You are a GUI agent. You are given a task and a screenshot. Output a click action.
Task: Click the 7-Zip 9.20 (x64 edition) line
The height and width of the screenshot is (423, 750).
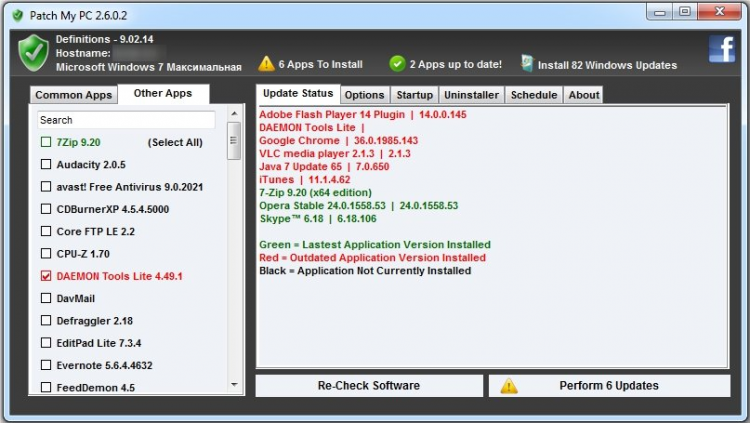click(x=315, y=192)
